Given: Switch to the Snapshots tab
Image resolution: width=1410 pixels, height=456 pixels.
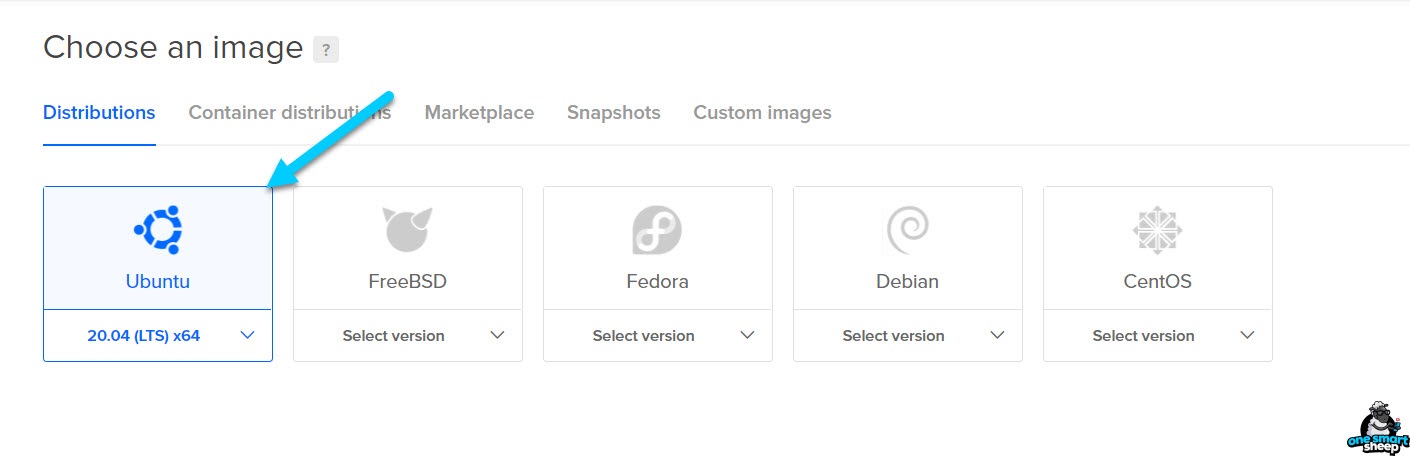Looking at the screenshot, I should tap(614, 113).
